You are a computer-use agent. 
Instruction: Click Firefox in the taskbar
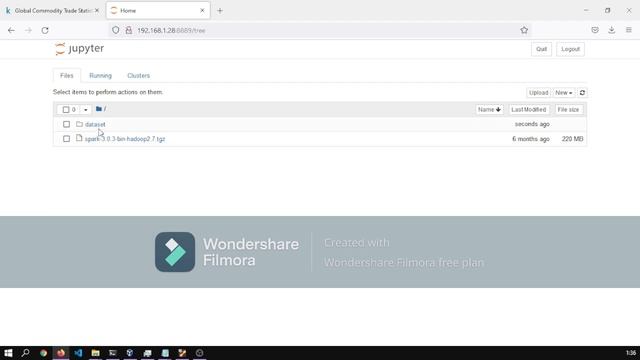coord(61,353)
